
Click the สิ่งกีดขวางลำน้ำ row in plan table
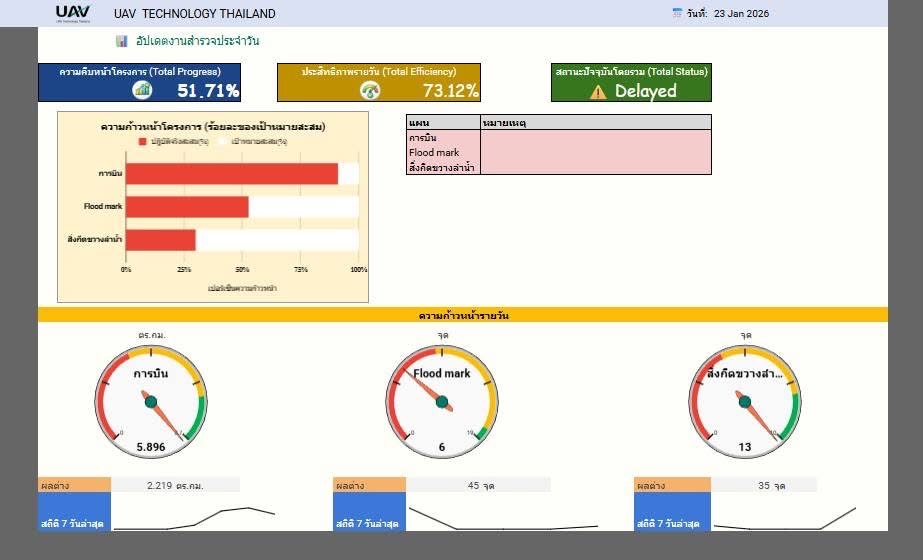click(x=559, y=167)
